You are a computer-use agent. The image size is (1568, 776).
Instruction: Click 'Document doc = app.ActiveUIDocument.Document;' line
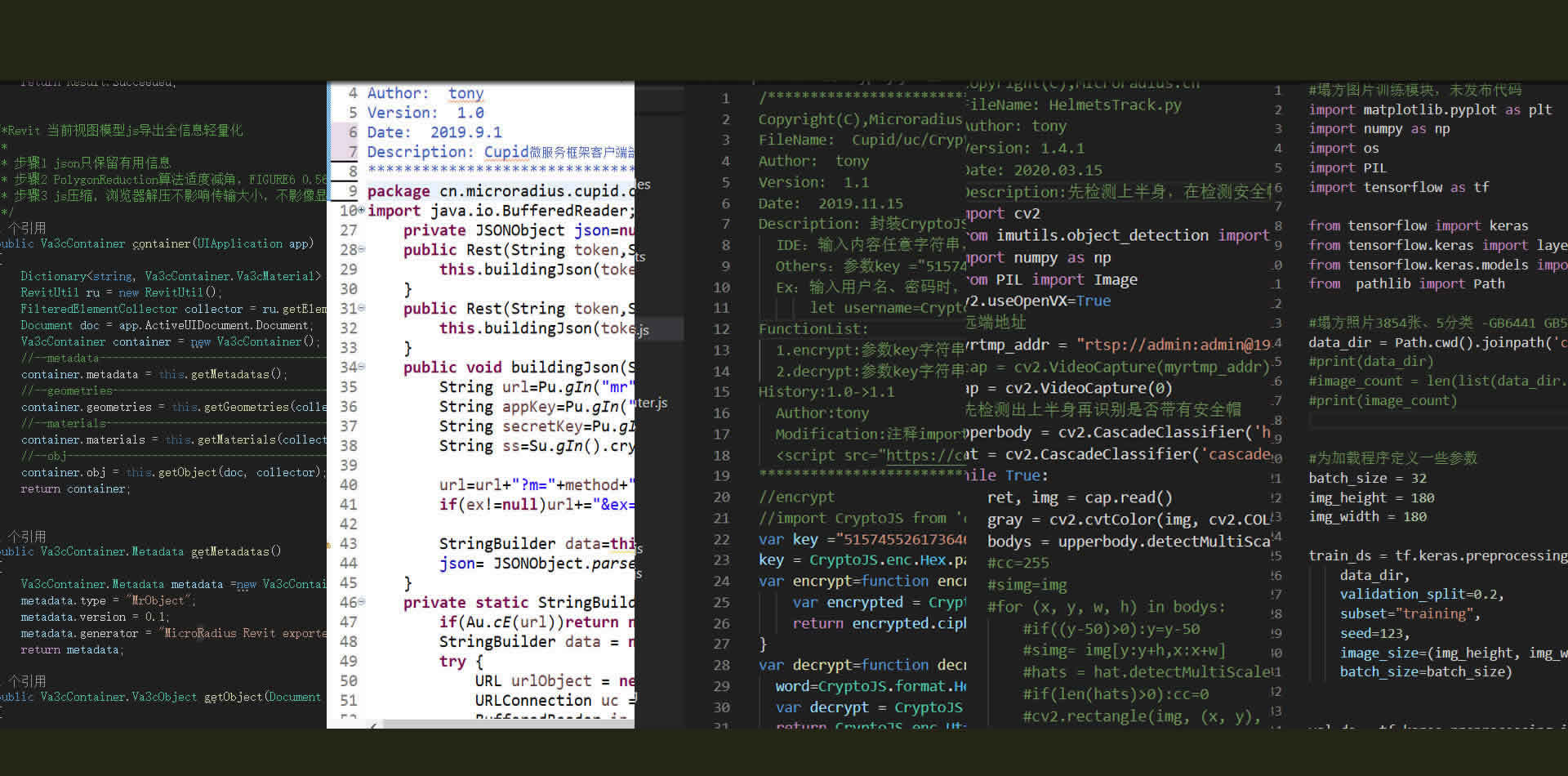[x=167, y=325]
